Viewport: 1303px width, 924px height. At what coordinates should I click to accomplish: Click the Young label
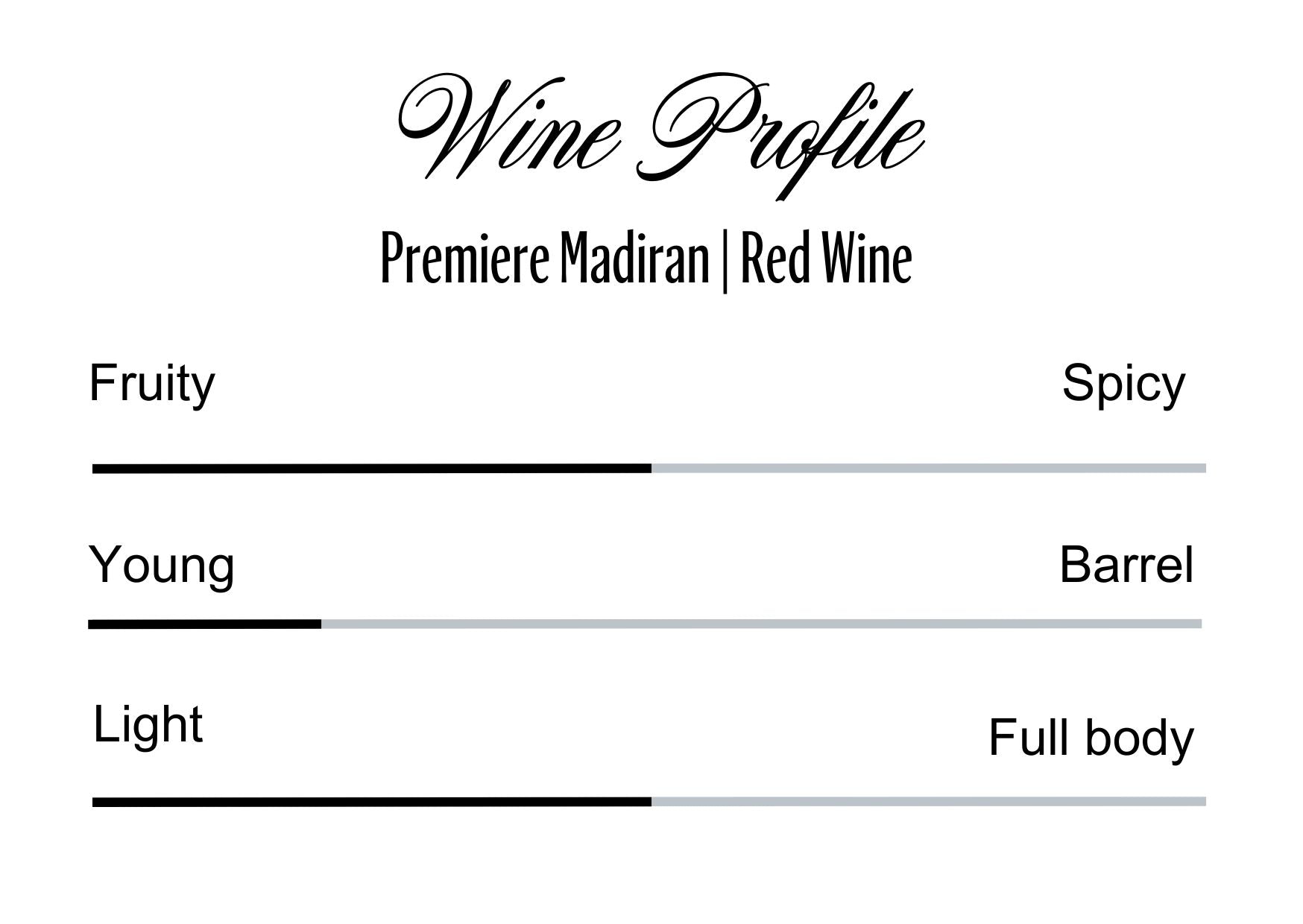(162, 566)
